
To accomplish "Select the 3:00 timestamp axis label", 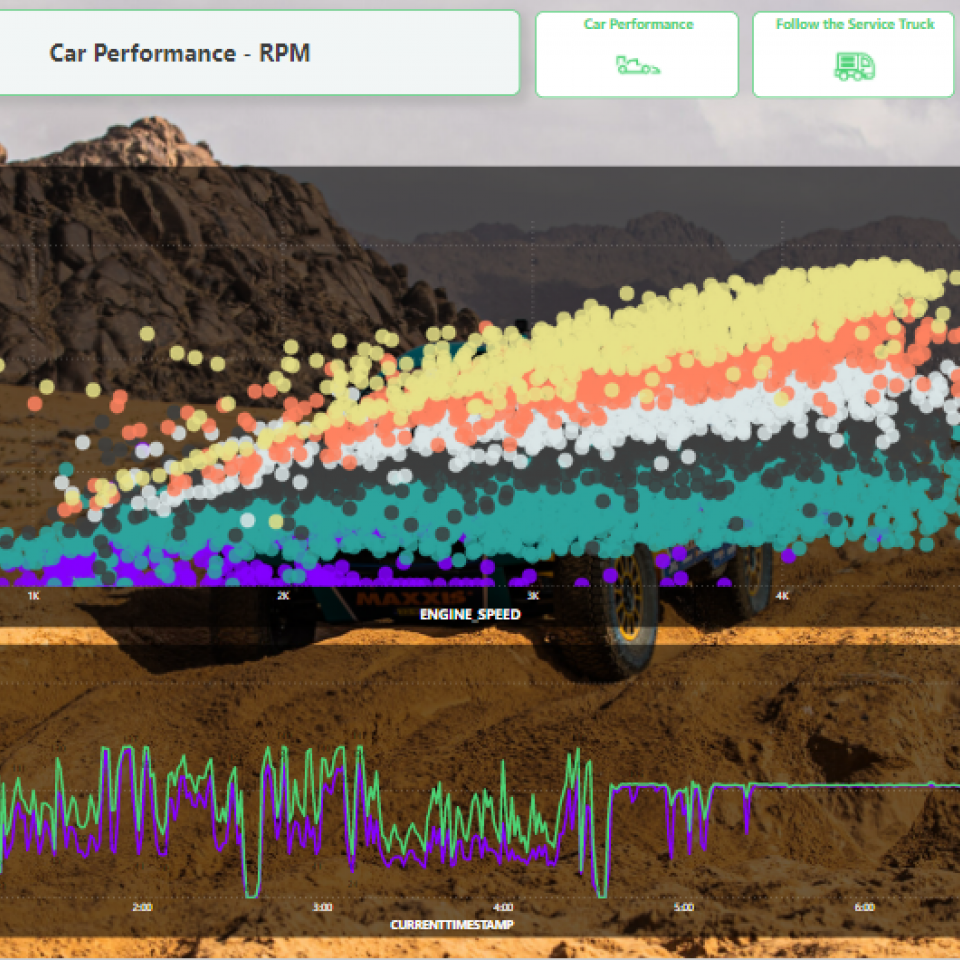I will pyautogui.click(x=323, y=908).
